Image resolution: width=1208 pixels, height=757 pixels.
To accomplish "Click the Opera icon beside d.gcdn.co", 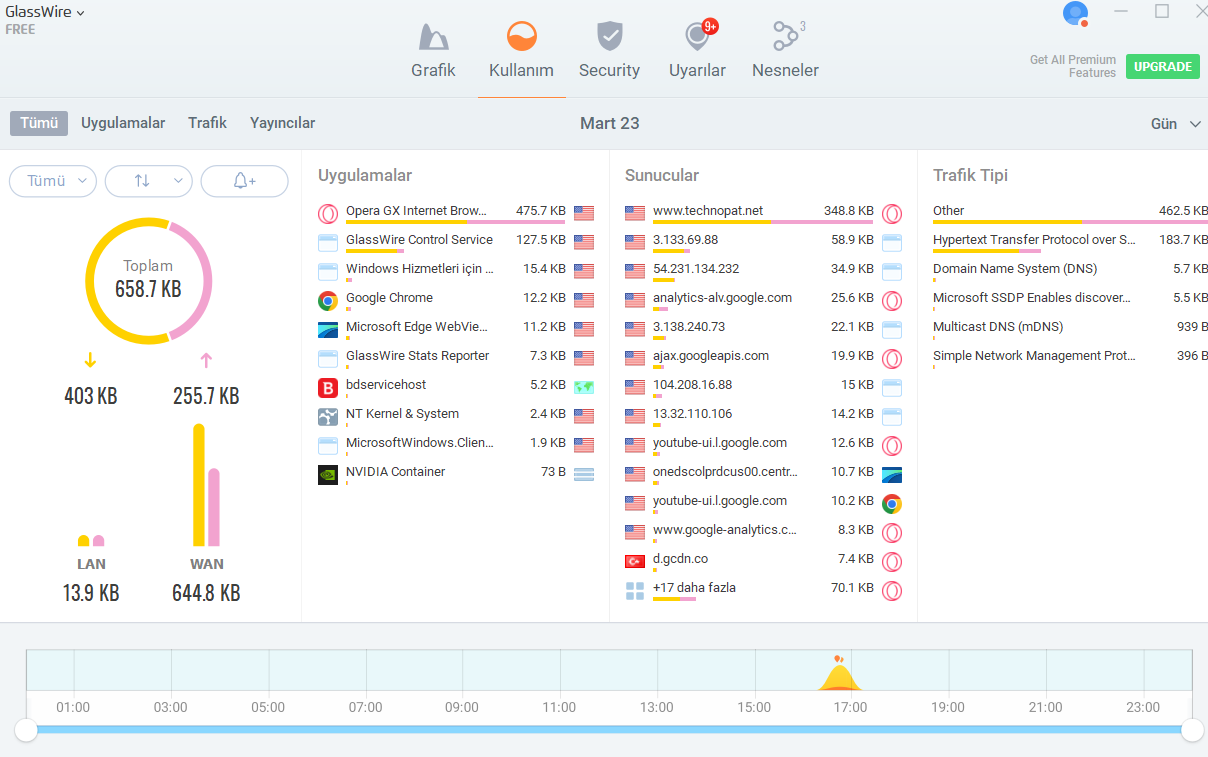I will coord(892,561).
